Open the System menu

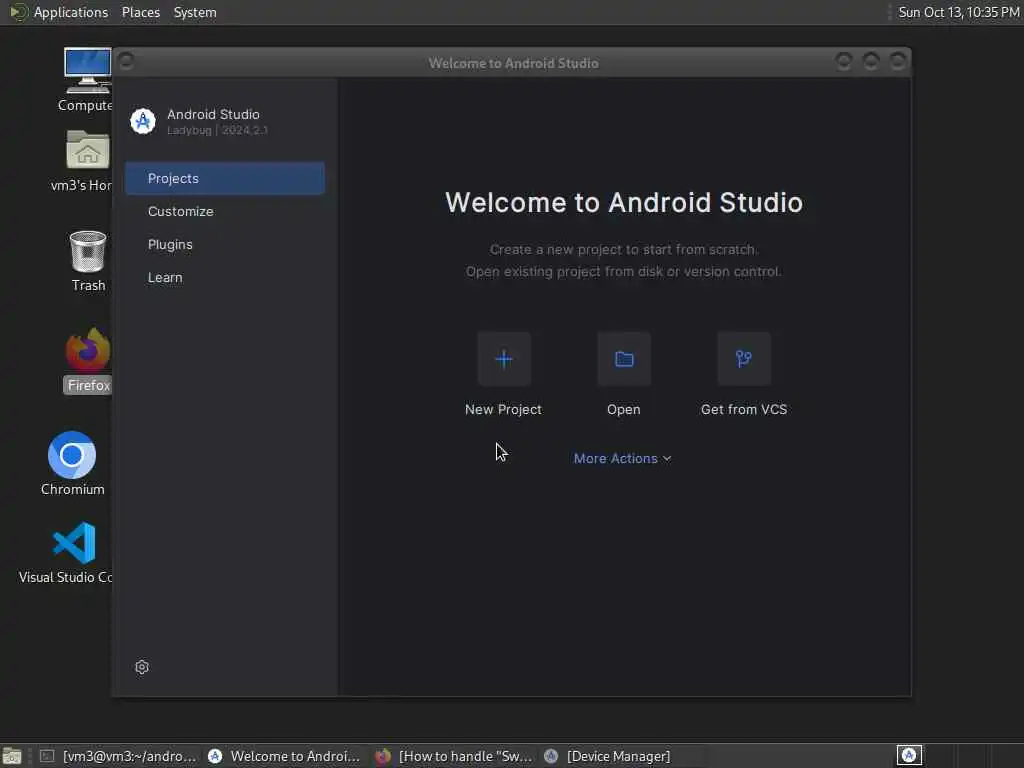195,12
